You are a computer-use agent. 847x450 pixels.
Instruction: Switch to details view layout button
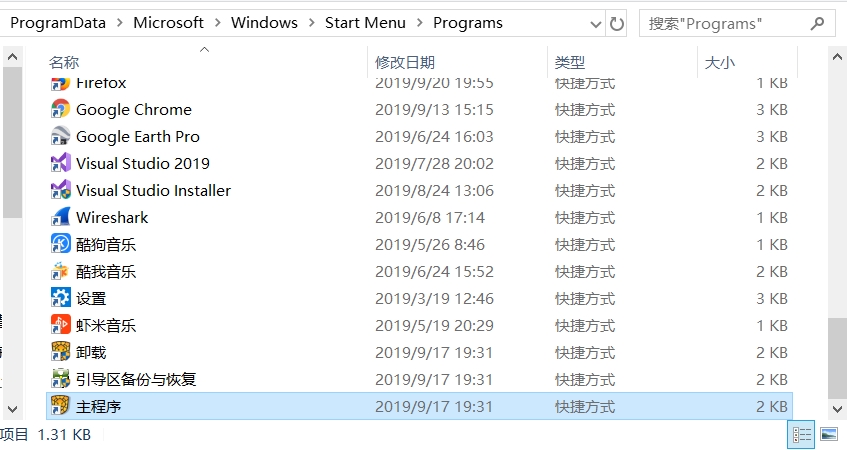801,435
